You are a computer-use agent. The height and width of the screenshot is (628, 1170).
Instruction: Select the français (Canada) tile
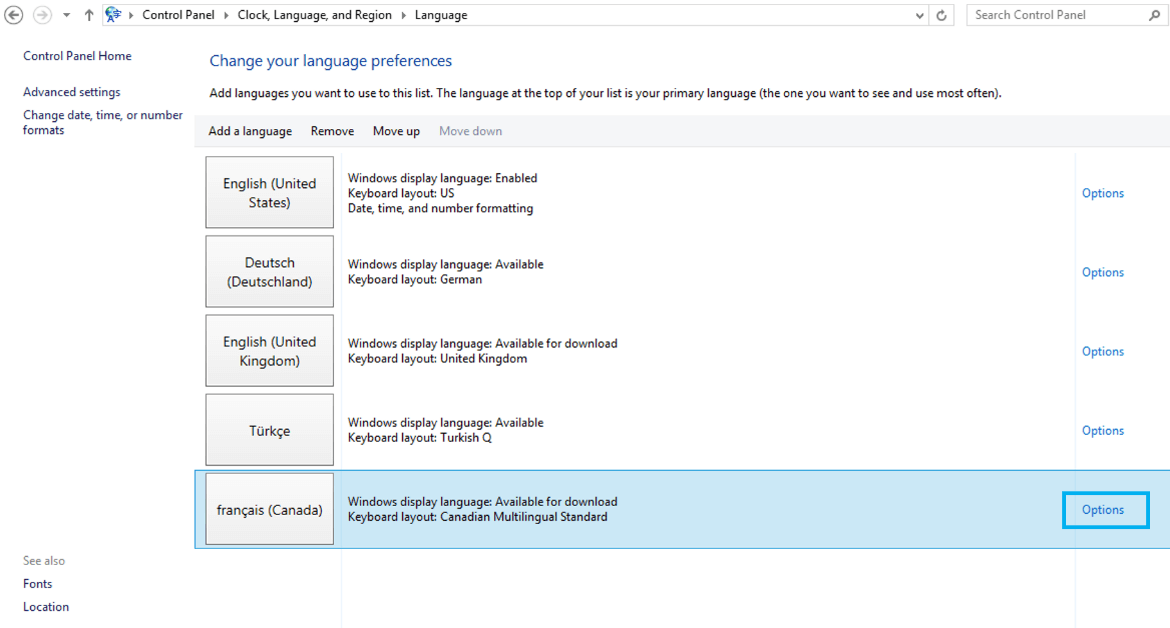[x=269, y=509]
